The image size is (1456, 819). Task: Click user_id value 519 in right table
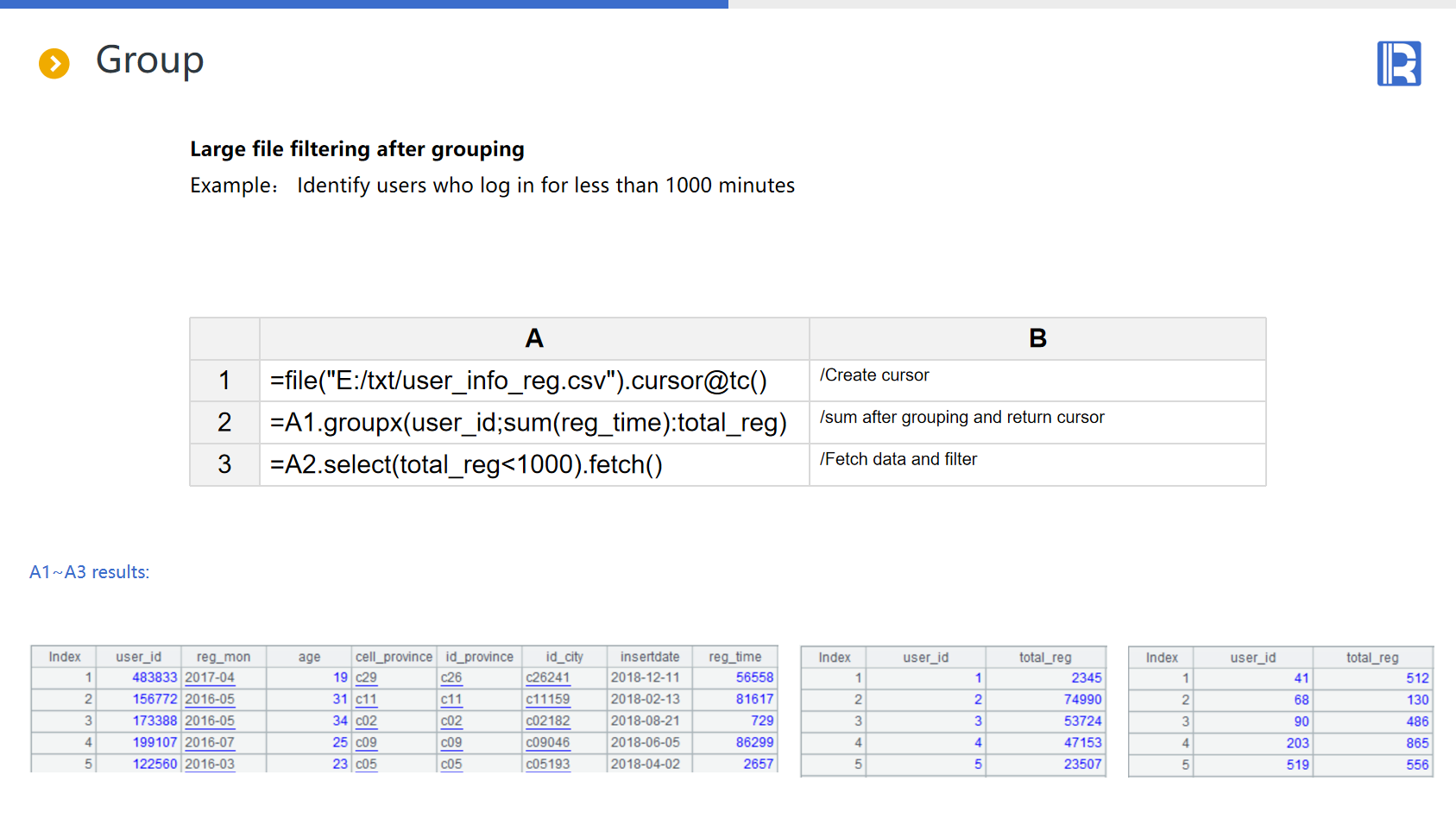1297,765
